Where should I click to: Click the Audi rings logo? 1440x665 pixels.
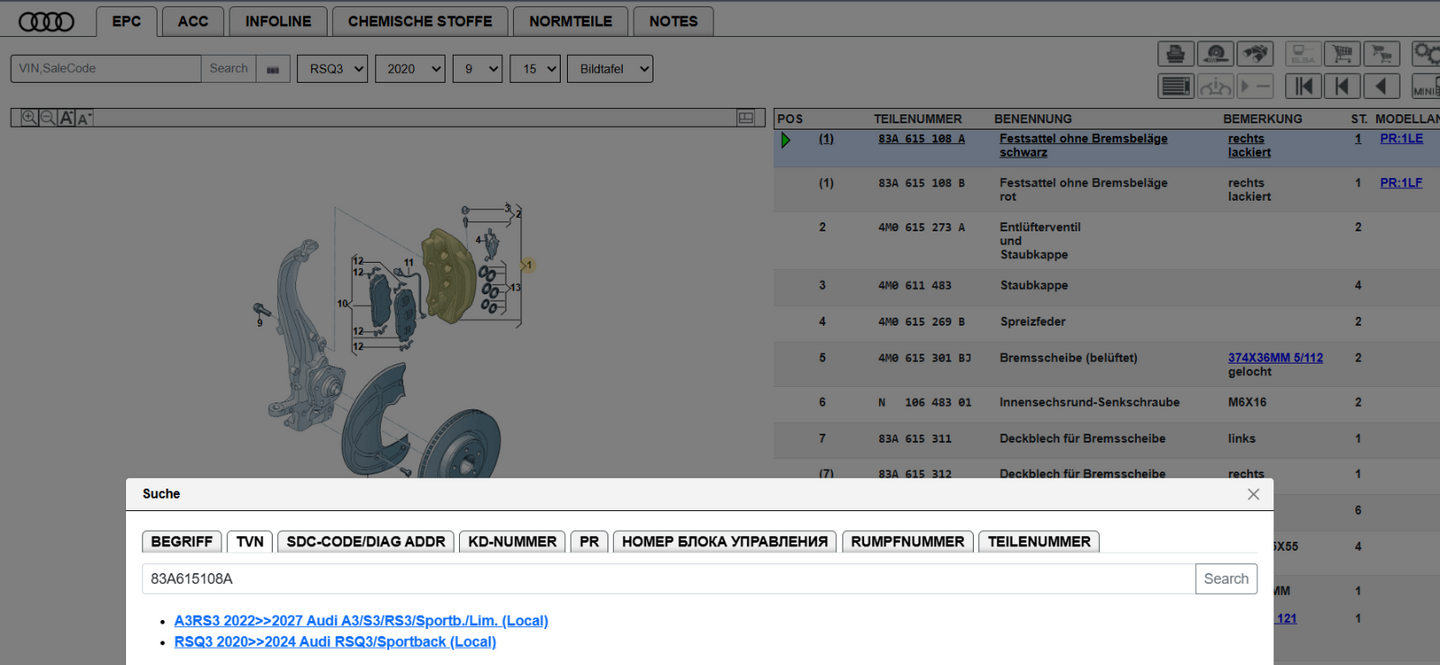[47, 21]
